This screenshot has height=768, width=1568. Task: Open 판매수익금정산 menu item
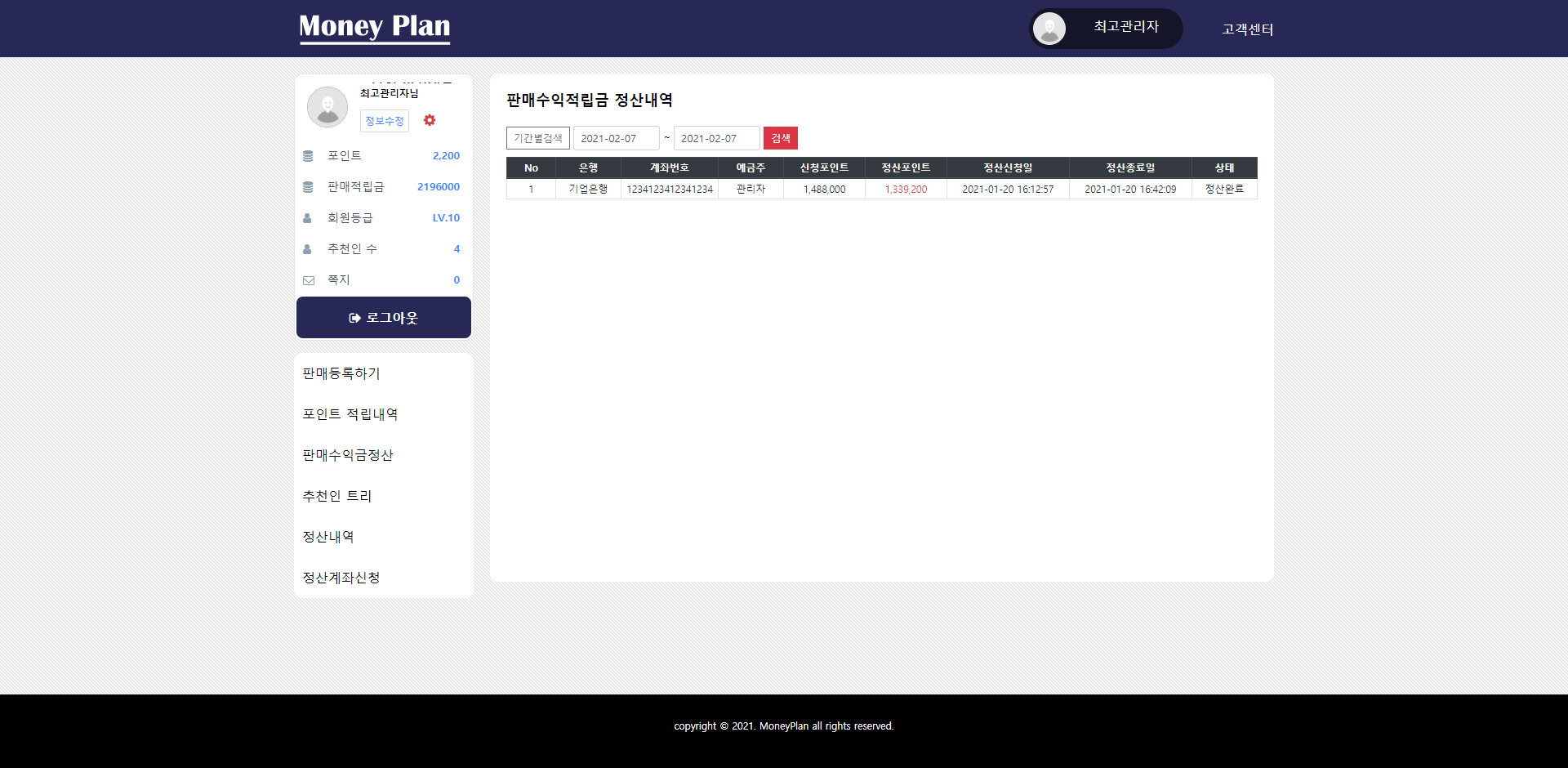[348, 455]
